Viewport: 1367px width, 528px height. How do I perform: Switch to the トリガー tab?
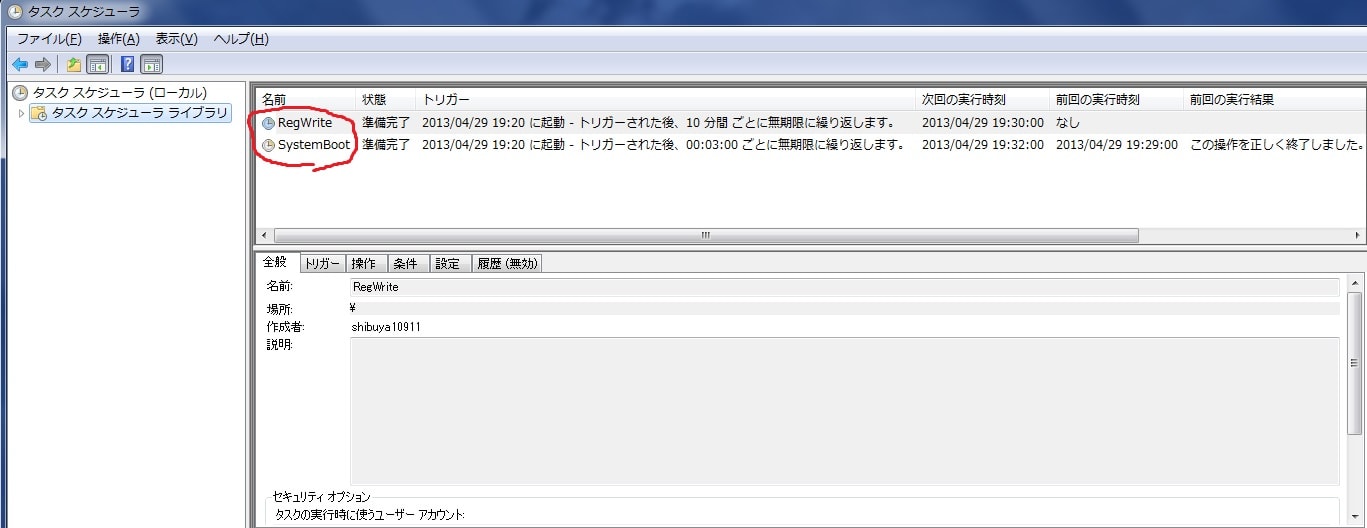[x=322, y=264]
